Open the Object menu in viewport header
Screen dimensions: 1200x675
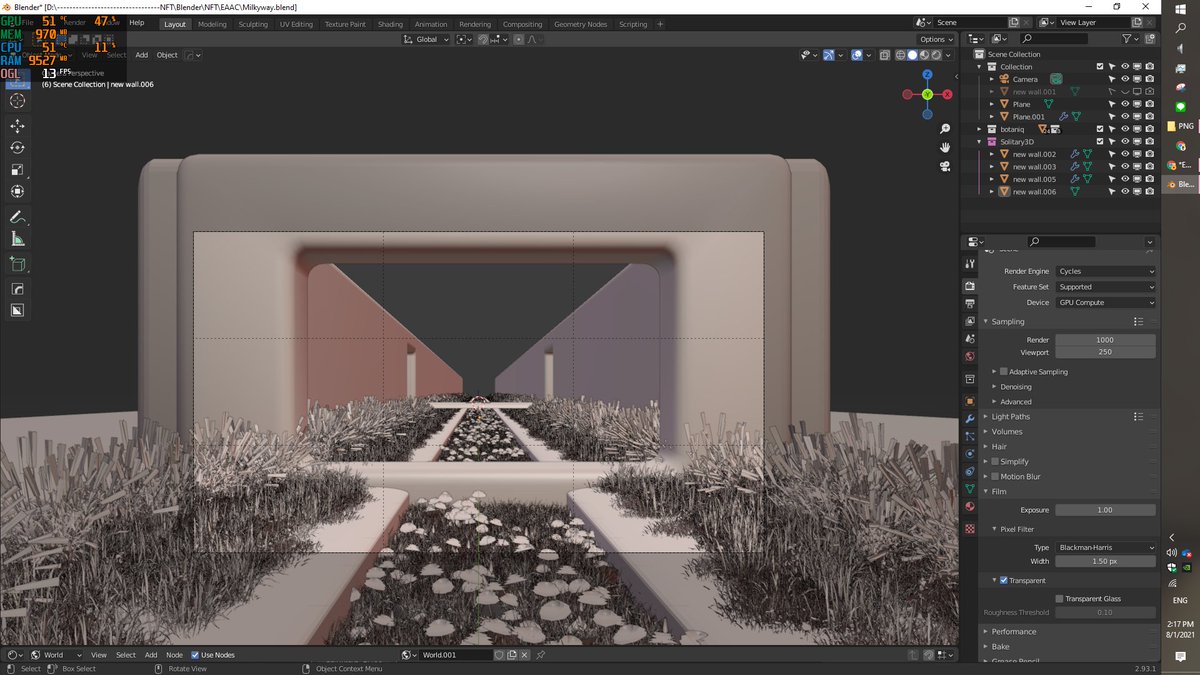click(x=167, y=55)
